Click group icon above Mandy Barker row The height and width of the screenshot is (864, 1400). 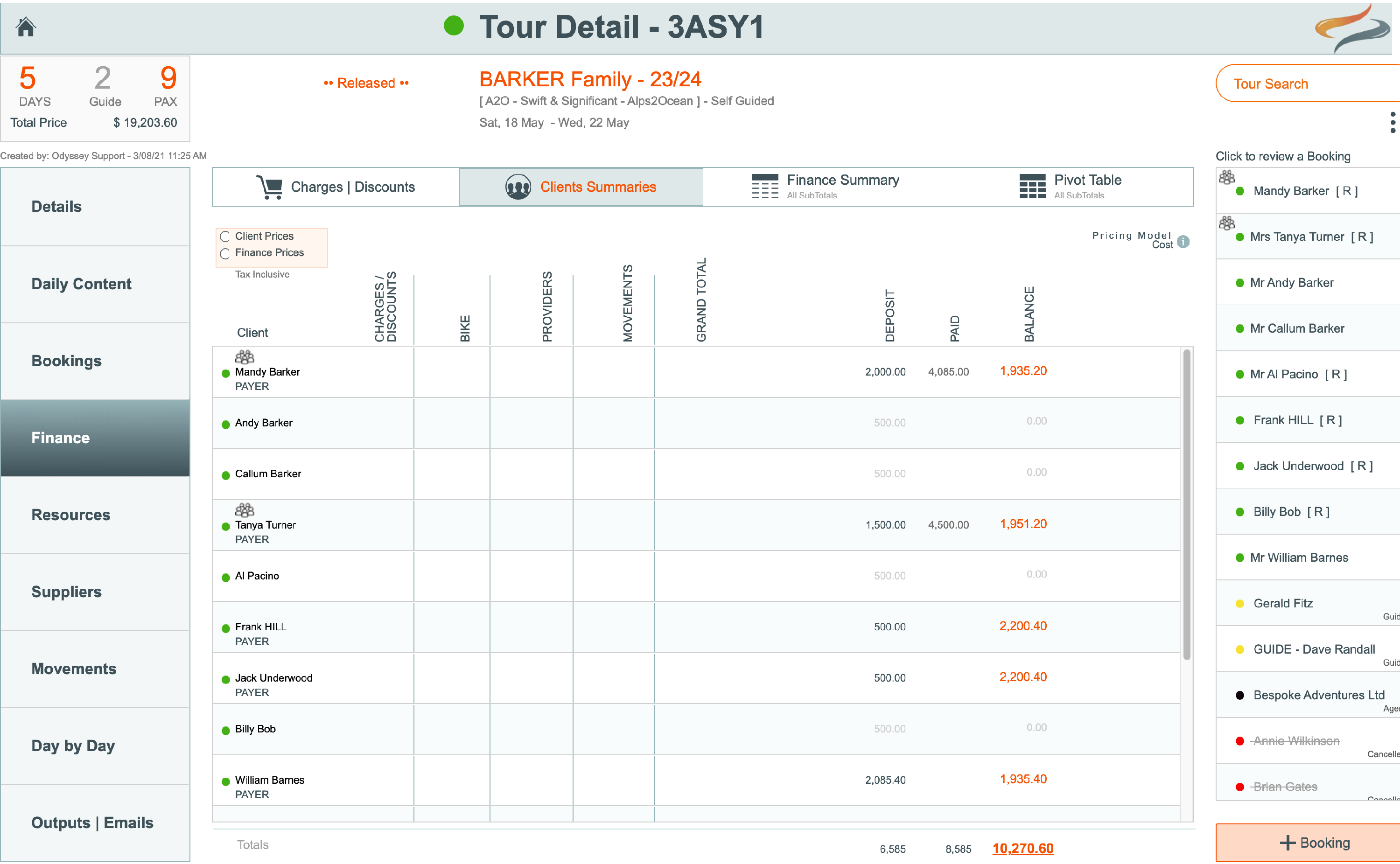click(245, 357)
